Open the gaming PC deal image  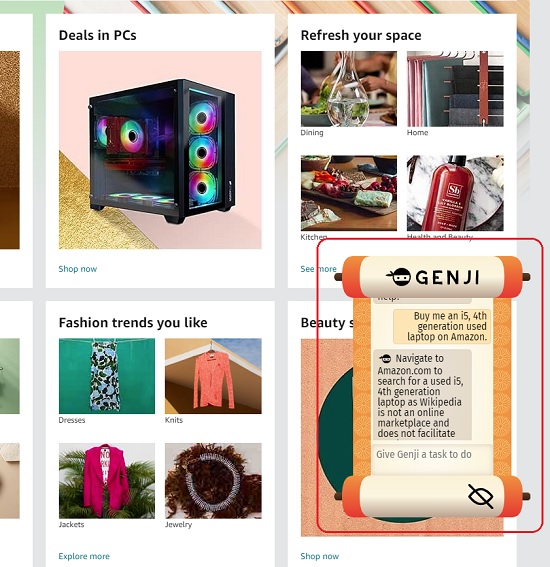click(160, 150)
